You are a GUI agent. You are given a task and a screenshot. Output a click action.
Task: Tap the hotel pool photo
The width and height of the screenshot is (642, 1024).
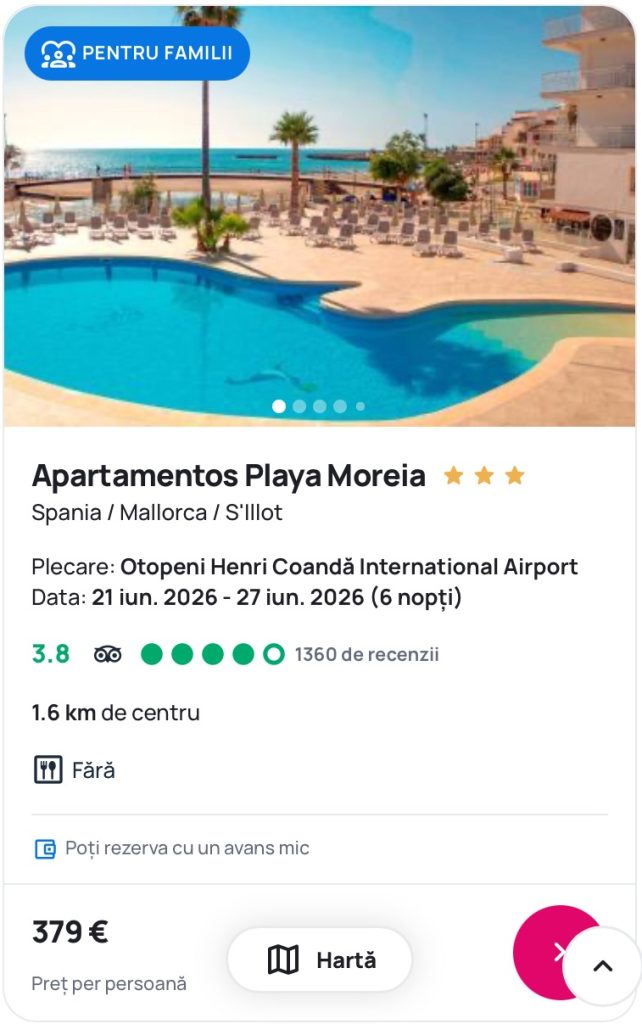click(x=320, y=250)
